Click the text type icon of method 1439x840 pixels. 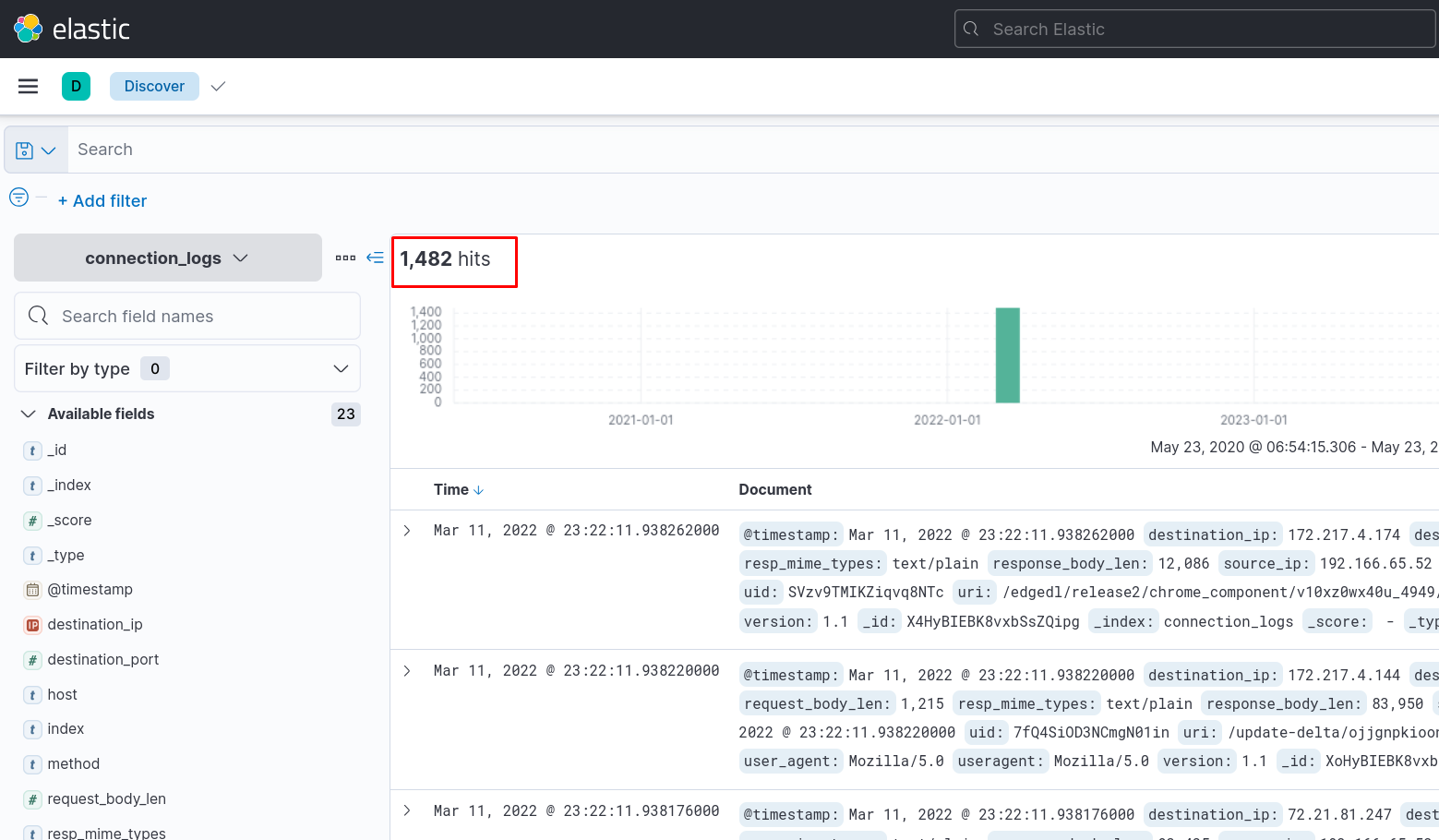coord(32,764)
